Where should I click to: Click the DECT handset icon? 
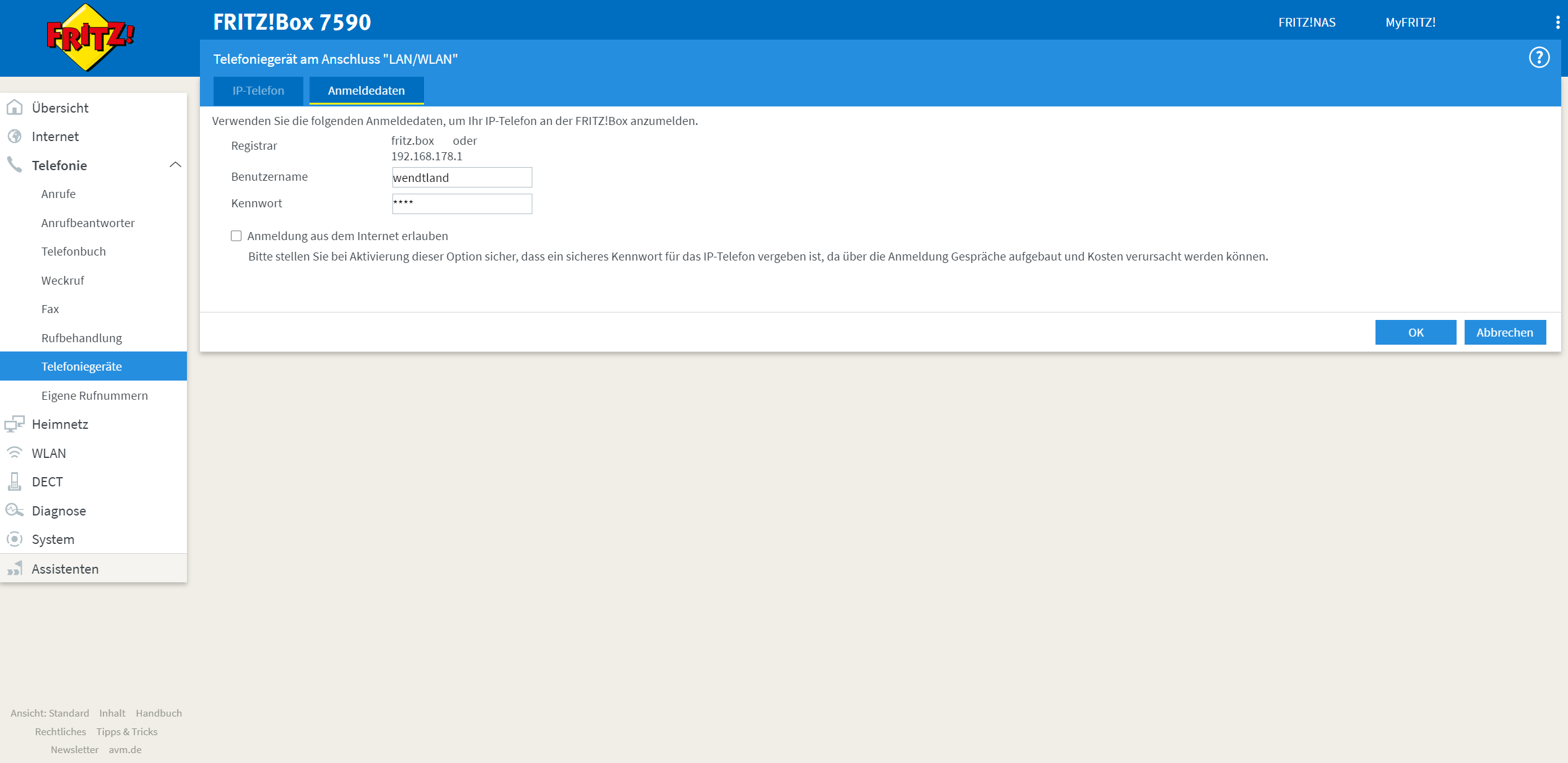pyautogui.click(x=14, y=481)
